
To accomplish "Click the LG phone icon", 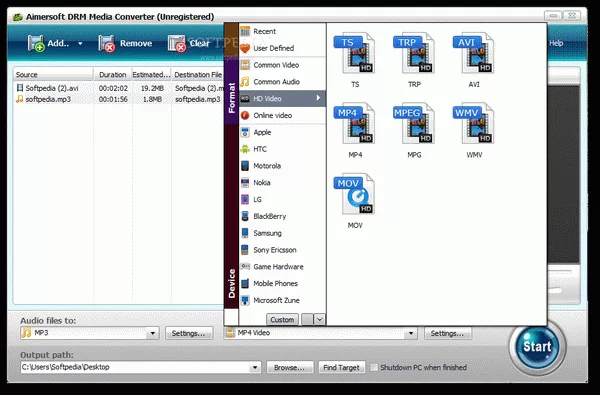I will point(245,199).
